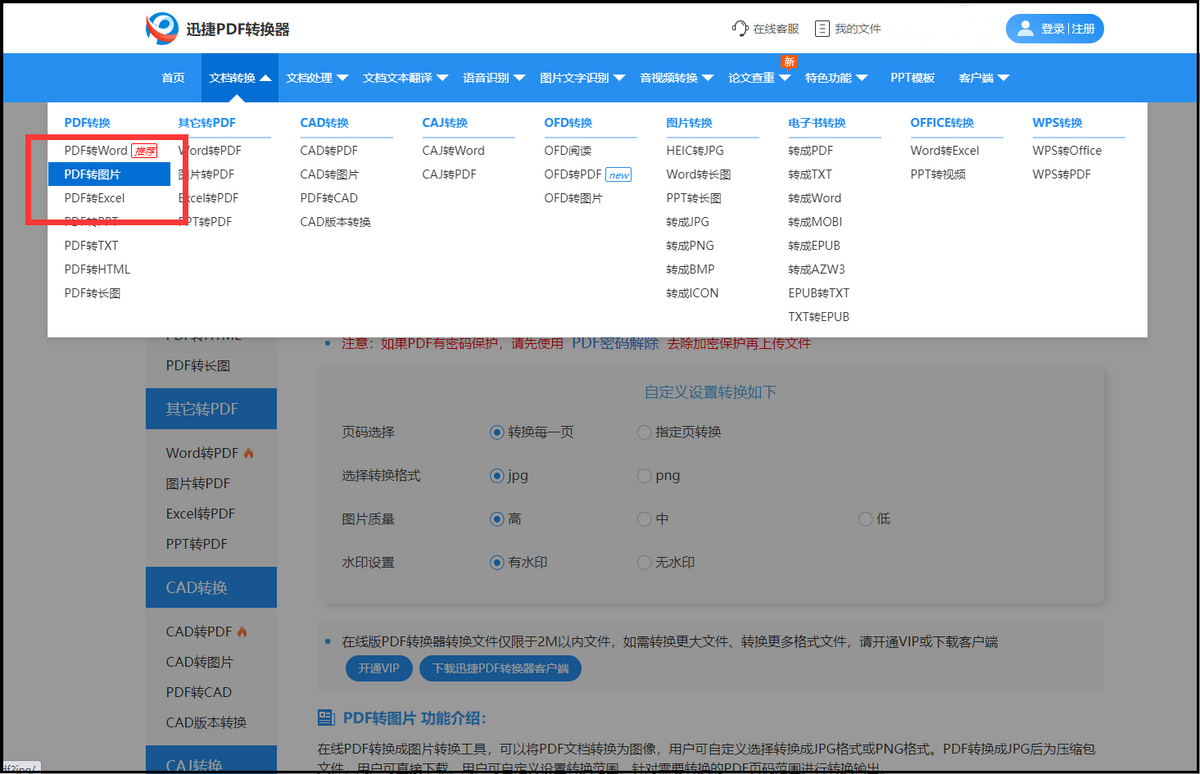
Task: Select 转换每一页 radio button
Action: tap(497, 432)
